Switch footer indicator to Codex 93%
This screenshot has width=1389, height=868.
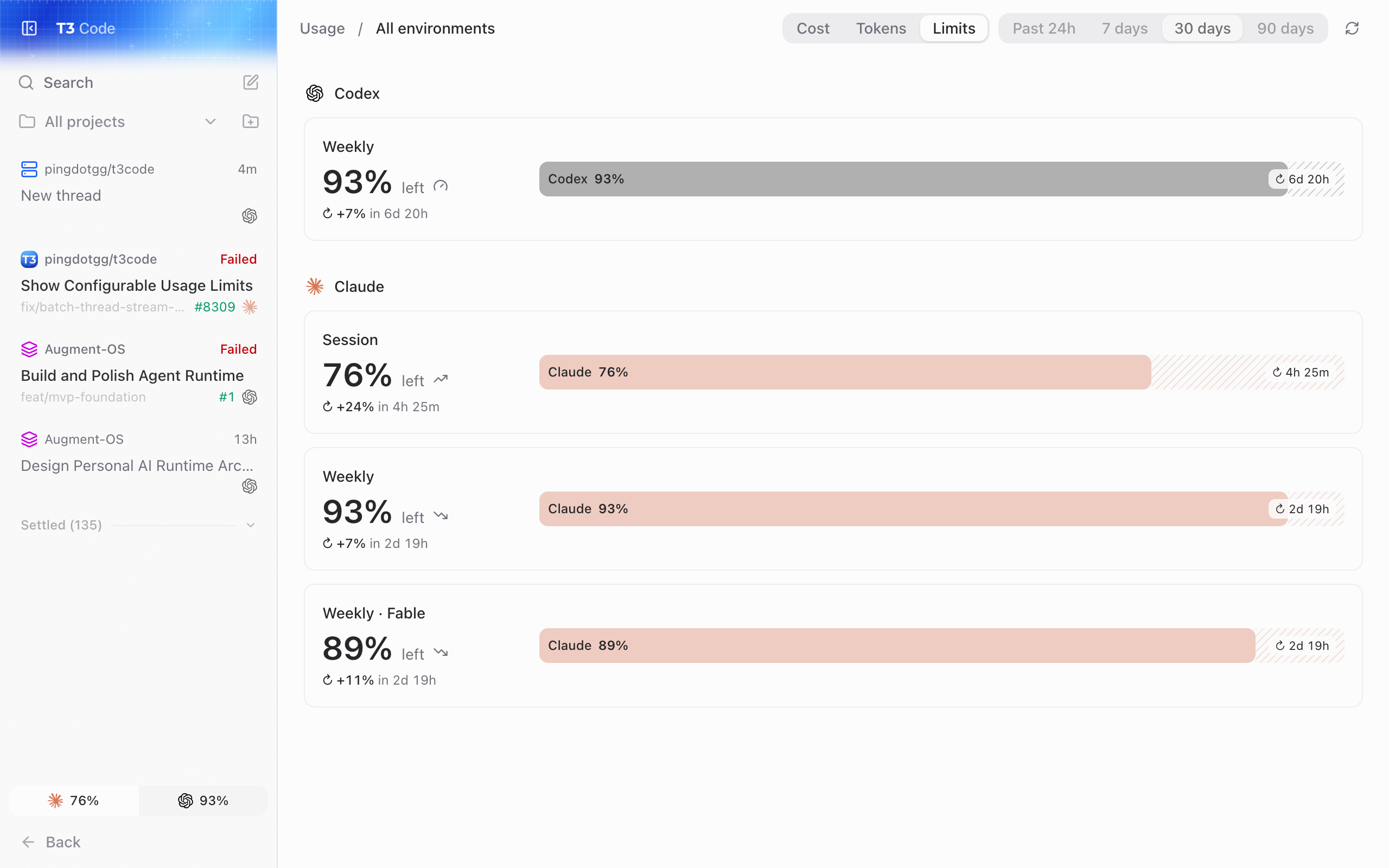click(203, 800)
